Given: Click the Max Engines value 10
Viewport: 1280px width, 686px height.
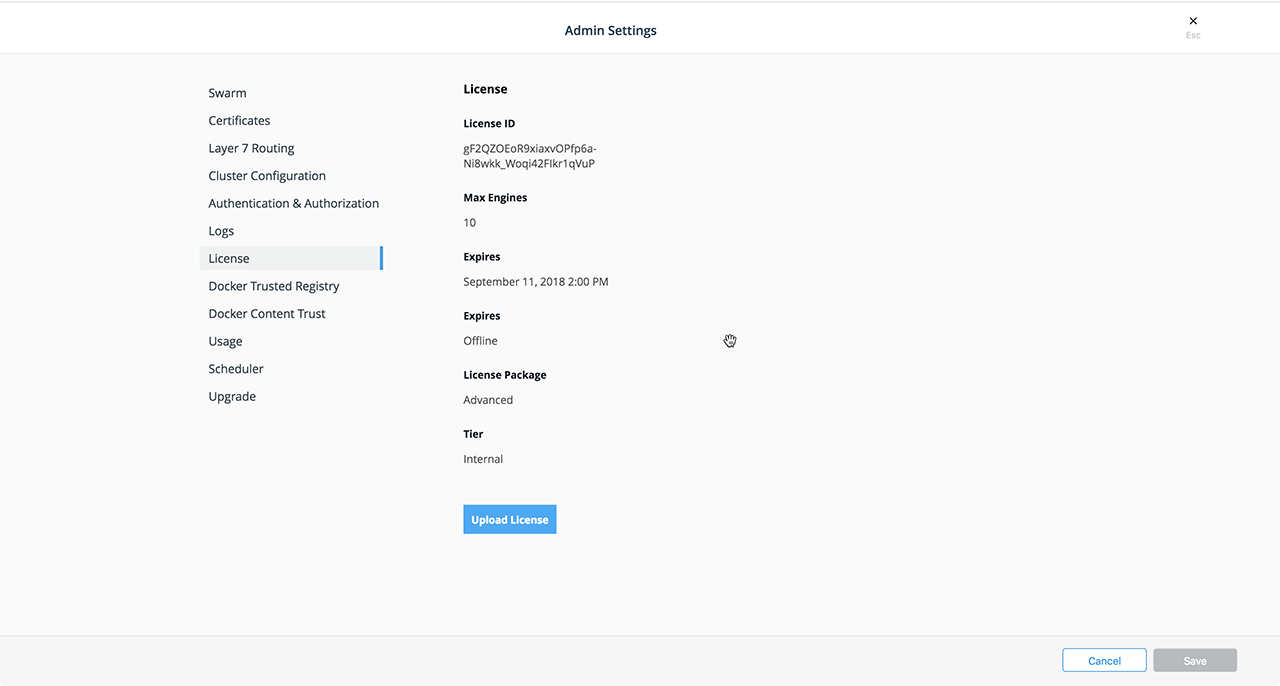Looking at the screenshot, I should (x=470, y=223).
